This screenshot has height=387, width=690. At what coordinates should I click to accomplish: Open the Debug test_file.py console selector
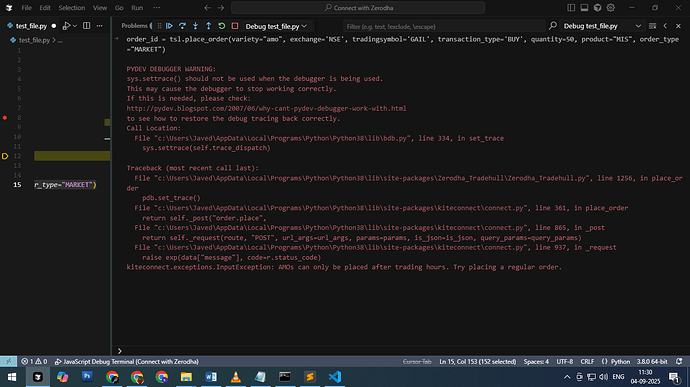click(x=602, y=26)
